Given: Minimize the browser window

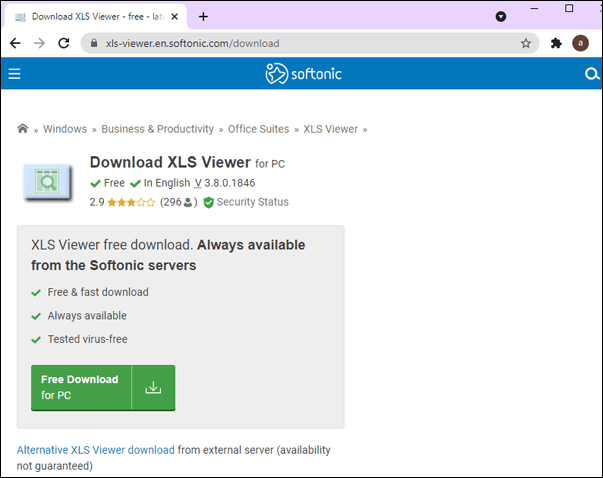Looking at the screenshot, I should coord(534,8).
